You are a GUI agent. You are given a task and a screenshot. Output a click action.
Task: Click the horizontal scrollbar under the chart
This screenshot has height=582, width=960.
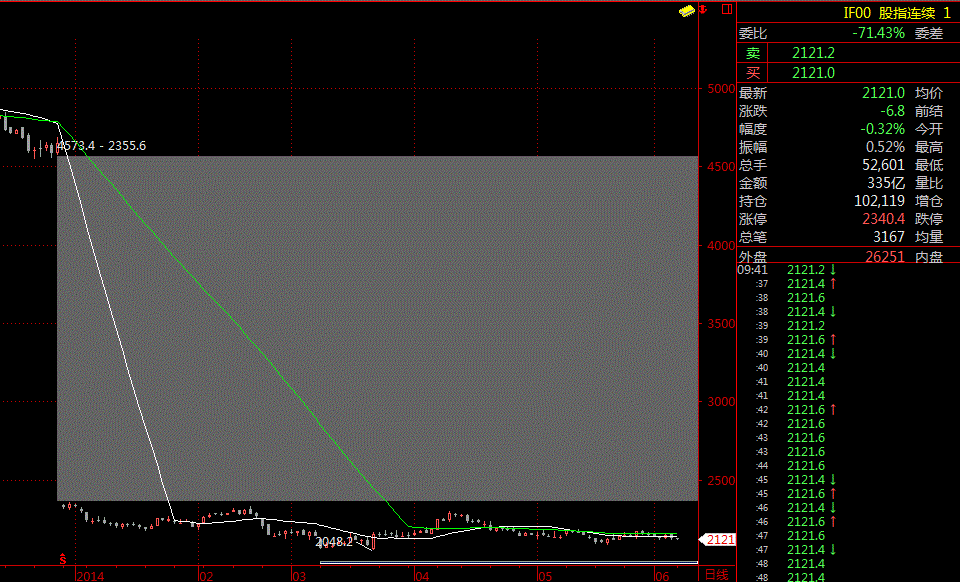508,564
